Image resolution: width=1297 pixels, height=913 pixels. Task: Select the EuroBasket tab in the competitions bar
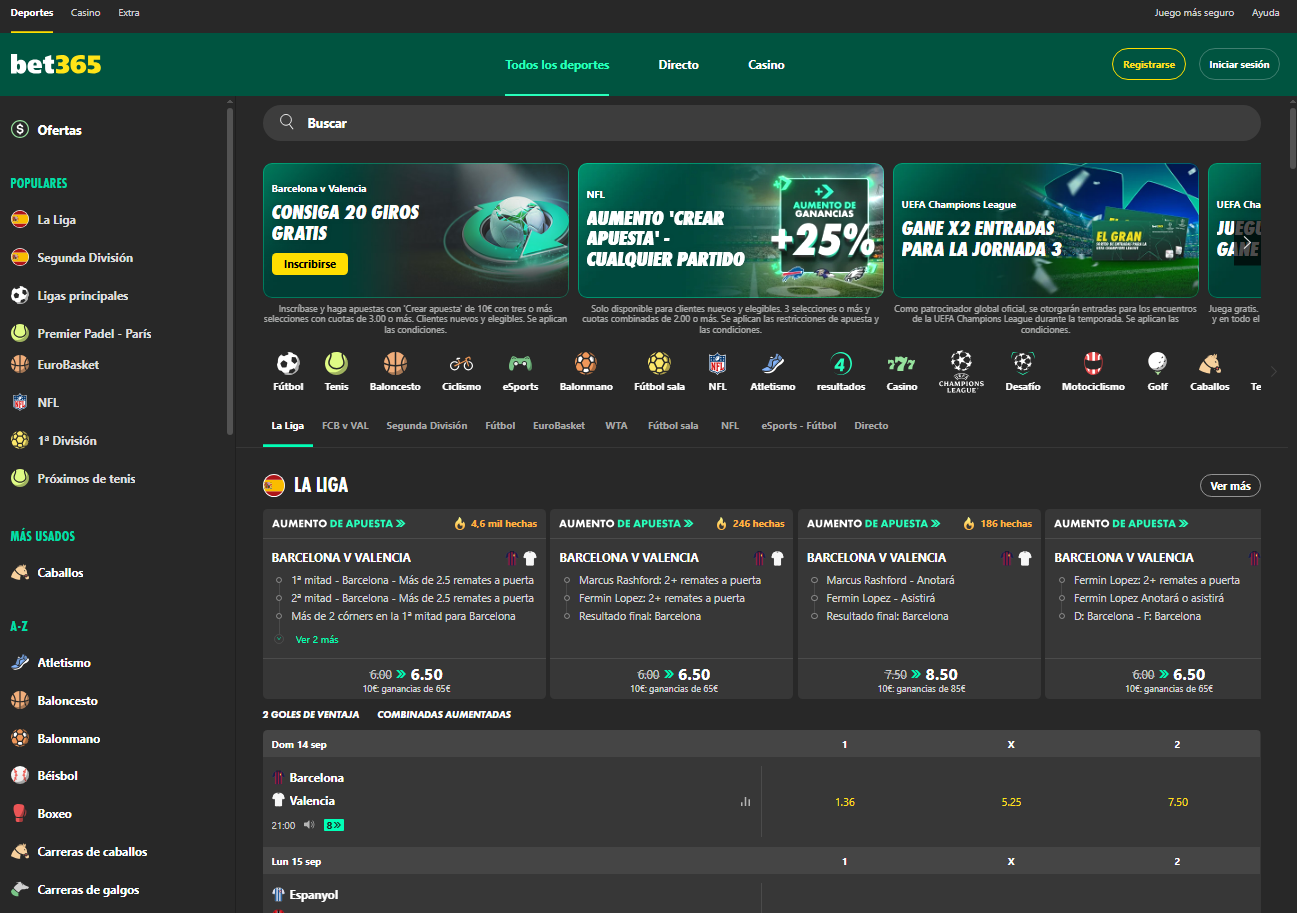pos(559,426)
